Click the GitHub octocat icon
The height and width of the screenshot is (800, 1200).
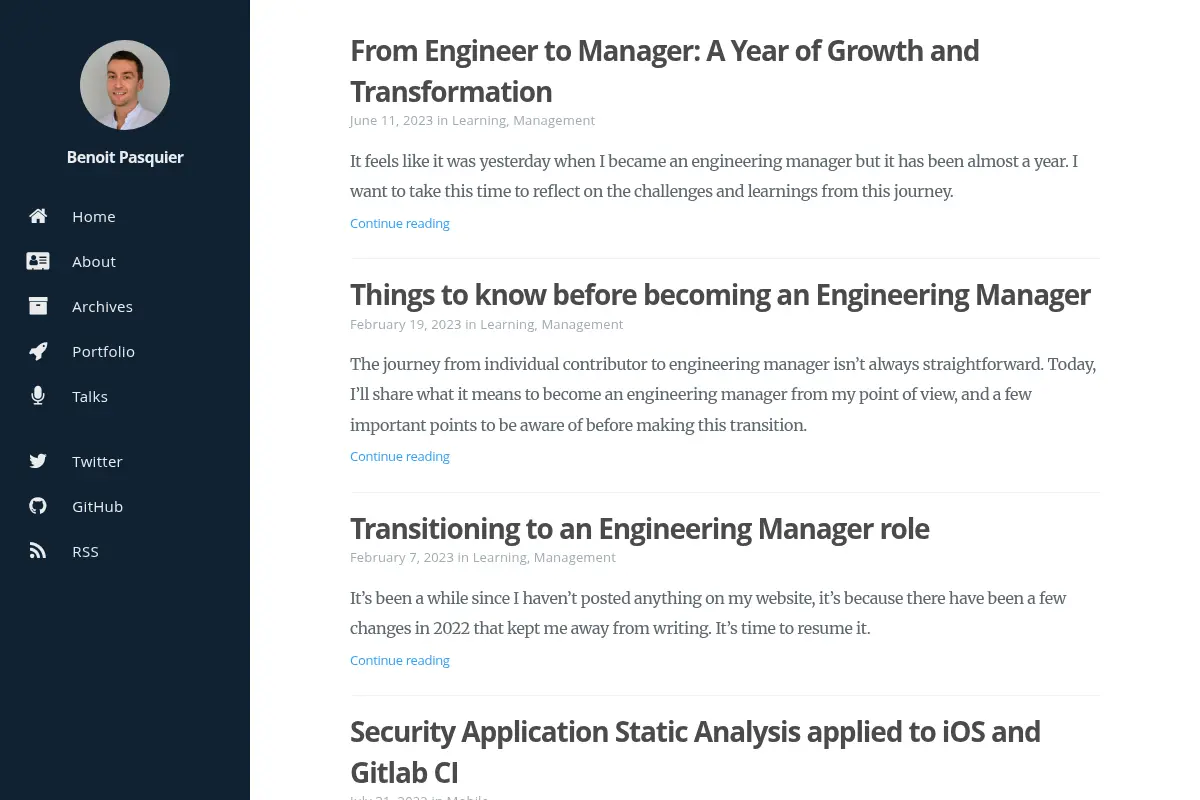[38, 506]
